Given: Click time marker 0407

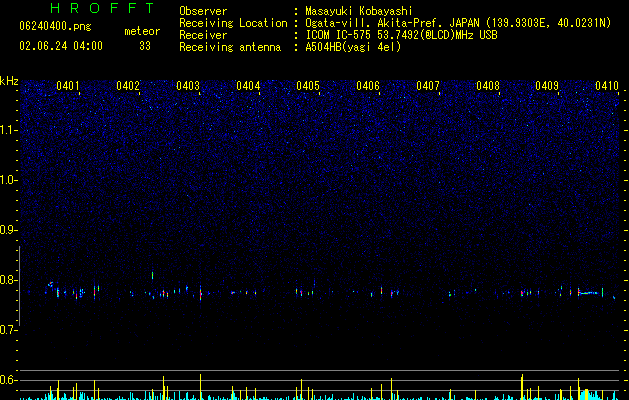Looking at the screenshot, I should pos(428,86).
